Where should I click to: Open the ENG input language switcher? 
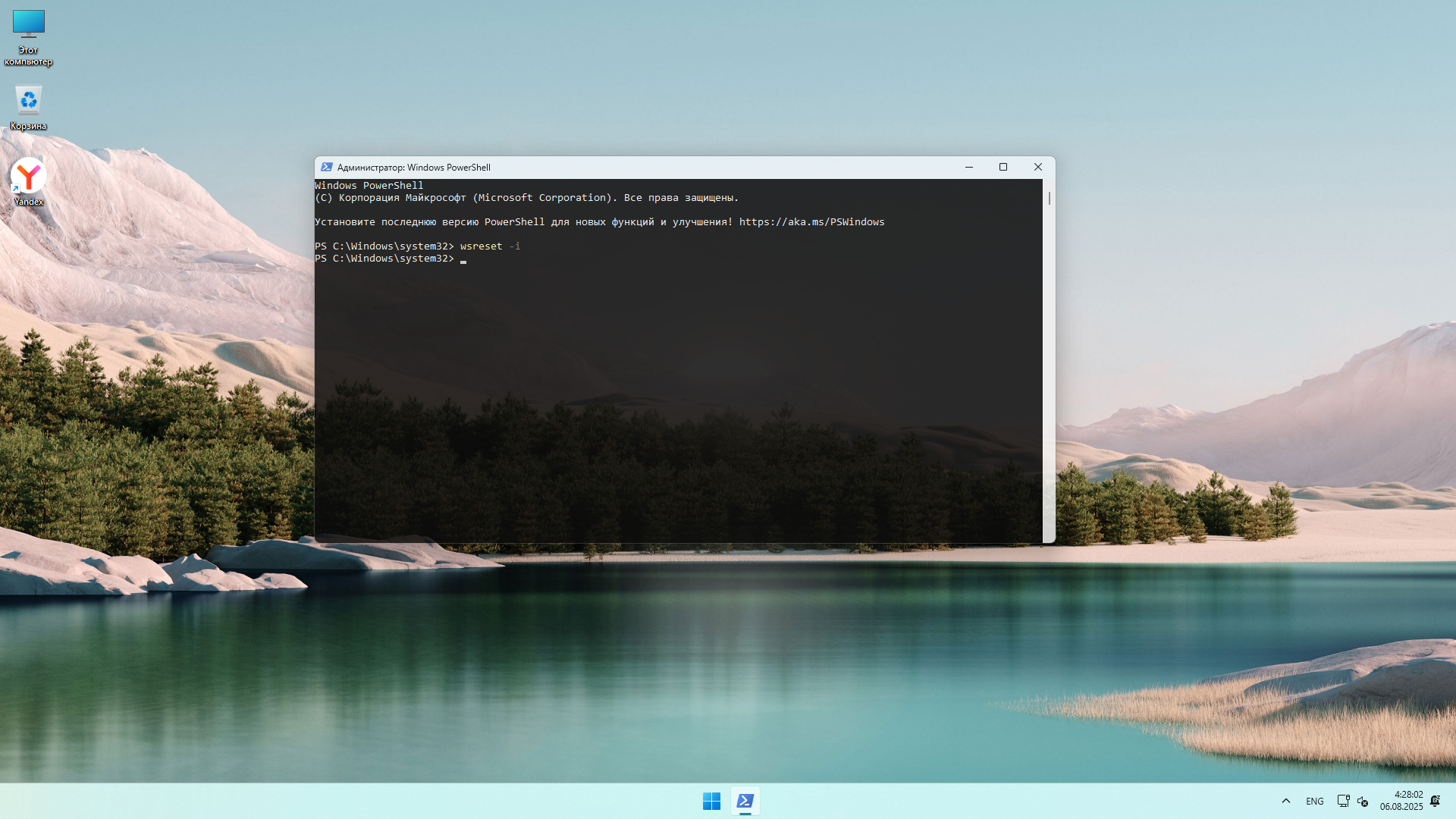[x=1315, y=801]
